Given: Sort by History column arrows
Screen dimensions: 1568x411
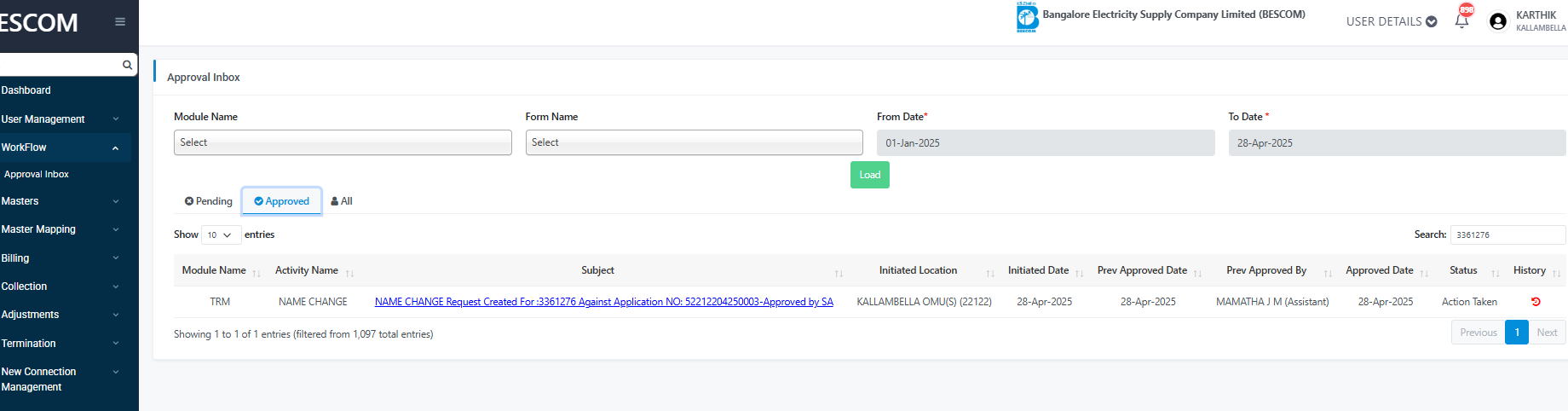Looking at the screenshot, I should (1556, 273).
